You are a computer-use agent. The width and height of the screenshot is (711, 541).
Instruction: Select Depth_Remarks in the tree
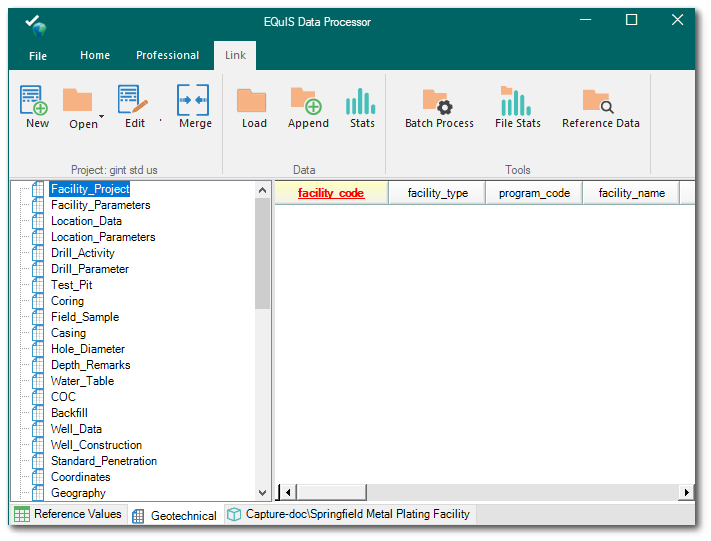pos(90,365)
